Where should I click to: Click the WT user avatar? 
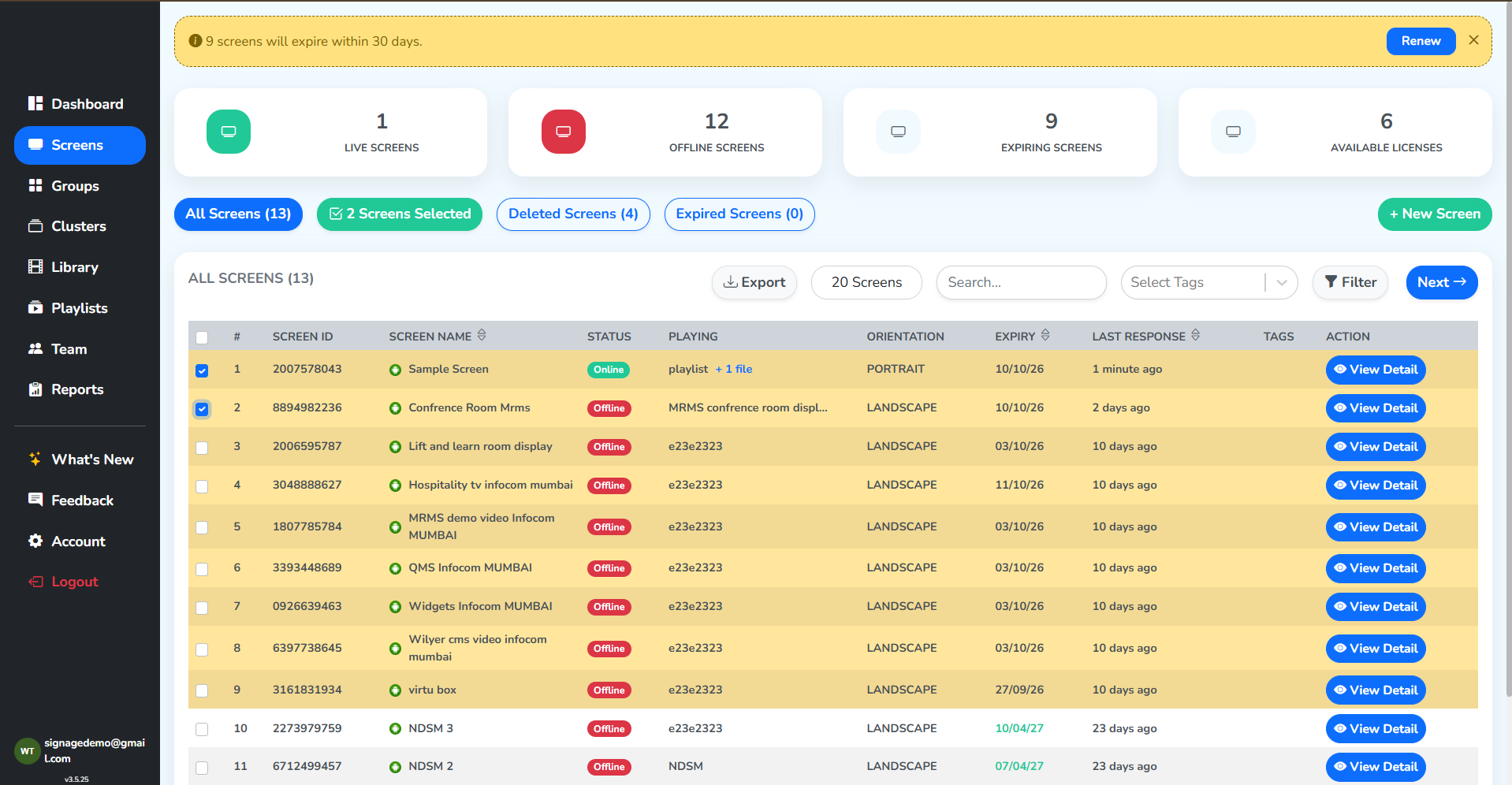coord(28,751)
